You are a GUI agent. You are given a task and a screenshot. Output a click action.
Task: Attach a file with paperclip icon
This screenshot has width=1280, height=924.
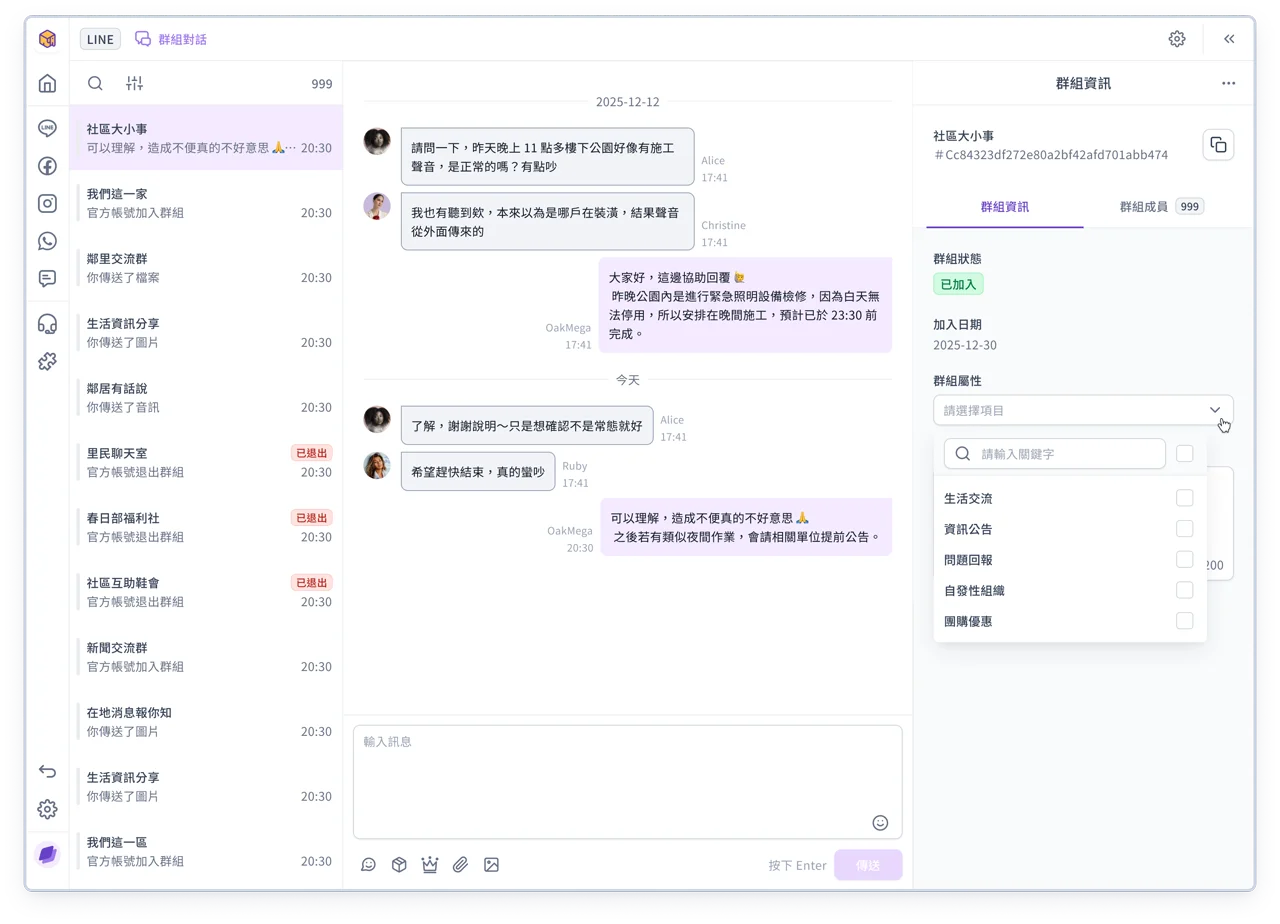tap(460, 865)
